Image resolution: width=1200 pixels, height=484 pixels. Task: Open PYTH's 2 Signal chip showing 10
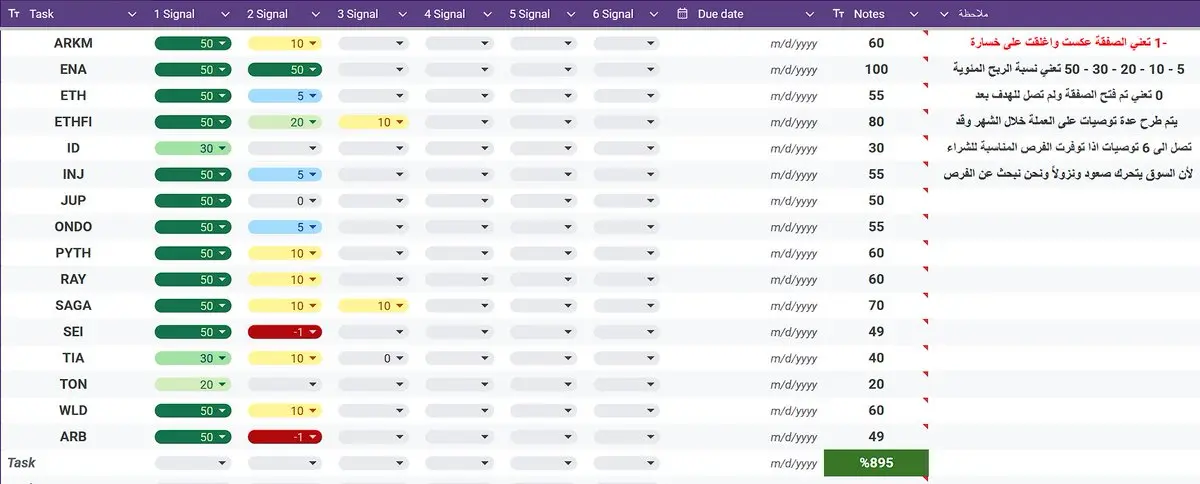pyautogui.click(x=284, y=253)
